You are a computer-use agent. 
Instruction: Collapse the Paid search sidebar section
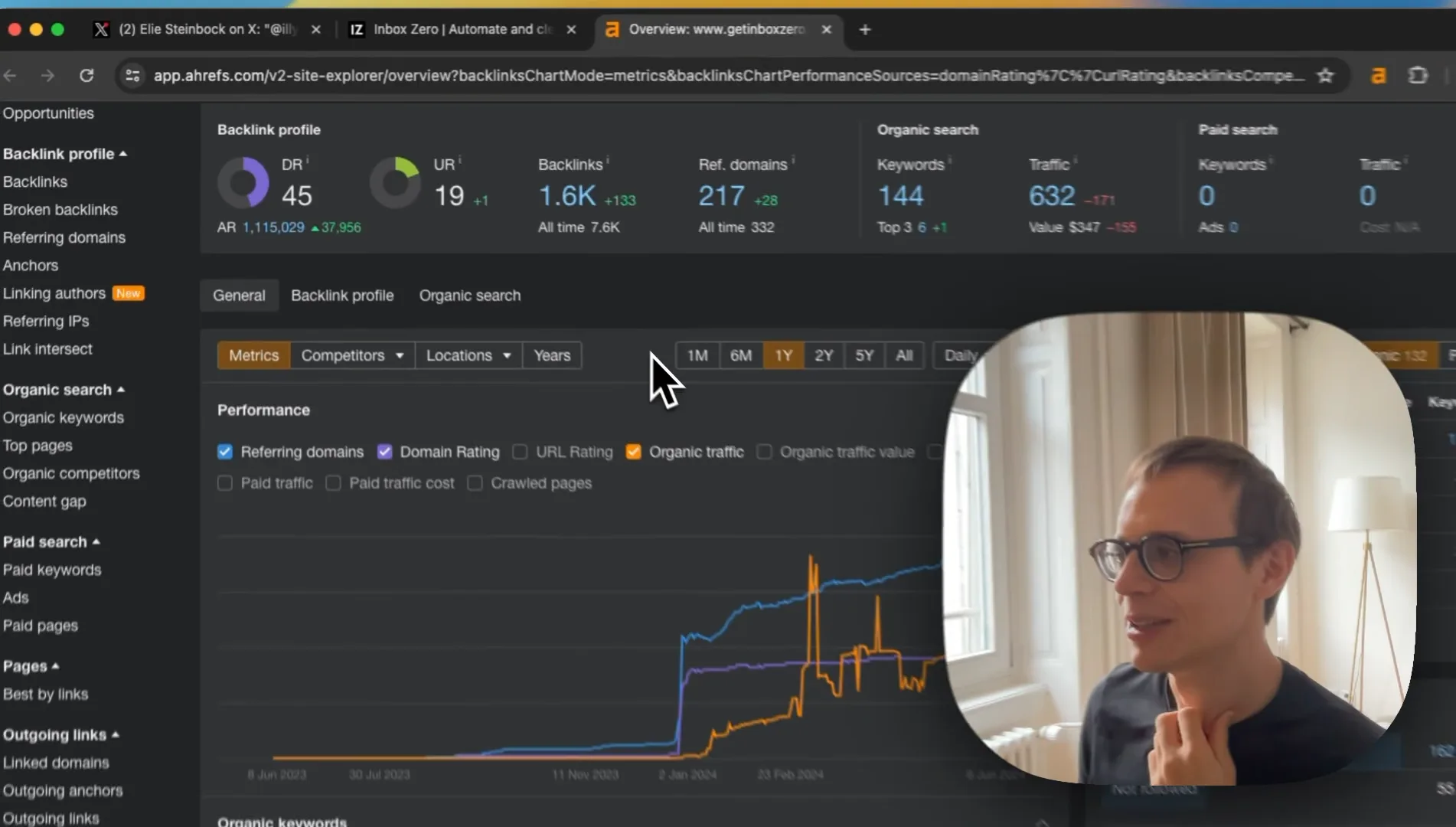tap(51, 542)
